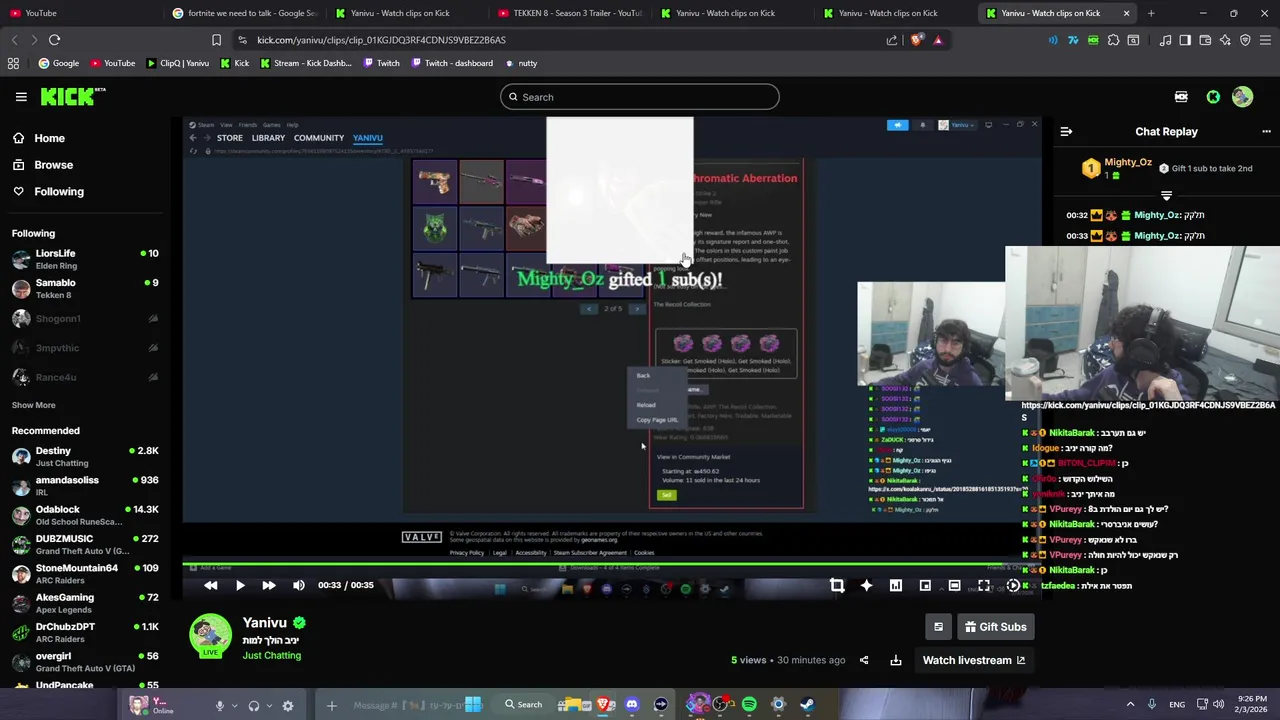Screen dimensions: 1280x720
Task: Open Destiny recommended channel
Action: click(x=85, y=456)
